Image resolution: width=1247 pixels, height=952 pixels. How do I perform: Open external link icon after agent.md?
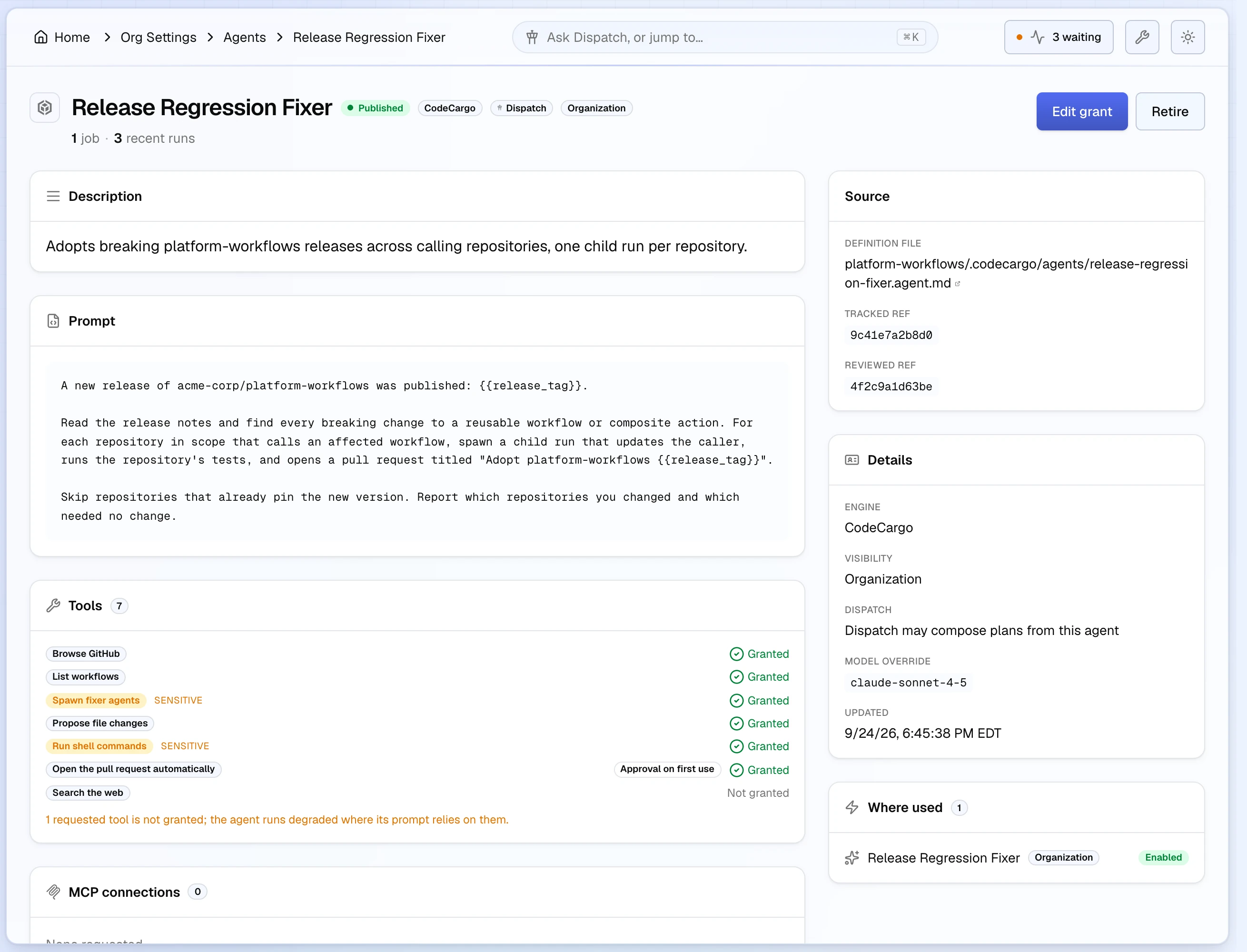958,284
